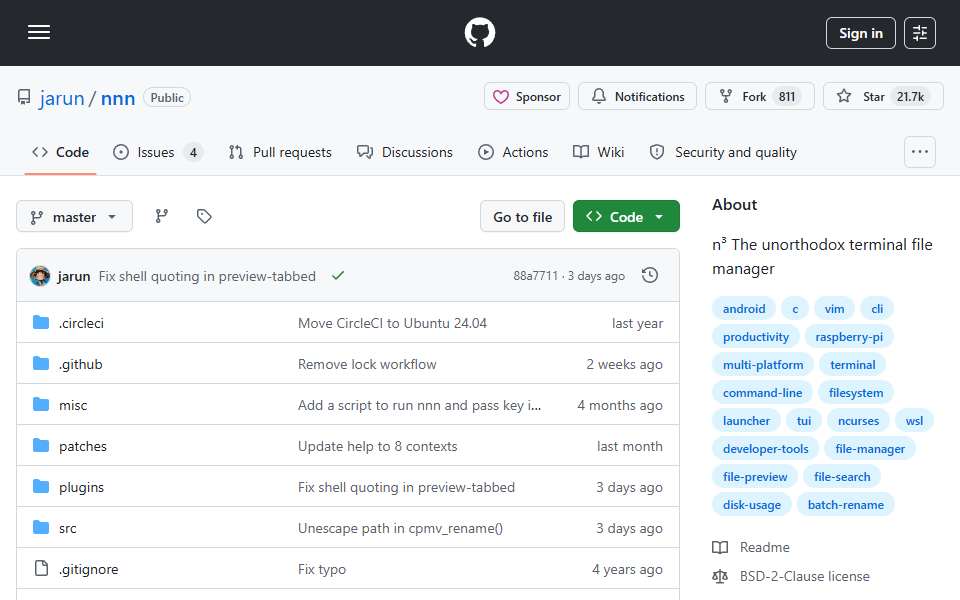960x600 pixels.
Task: Open 'Fix typo' commit message
Action: [x=322, y=569]
